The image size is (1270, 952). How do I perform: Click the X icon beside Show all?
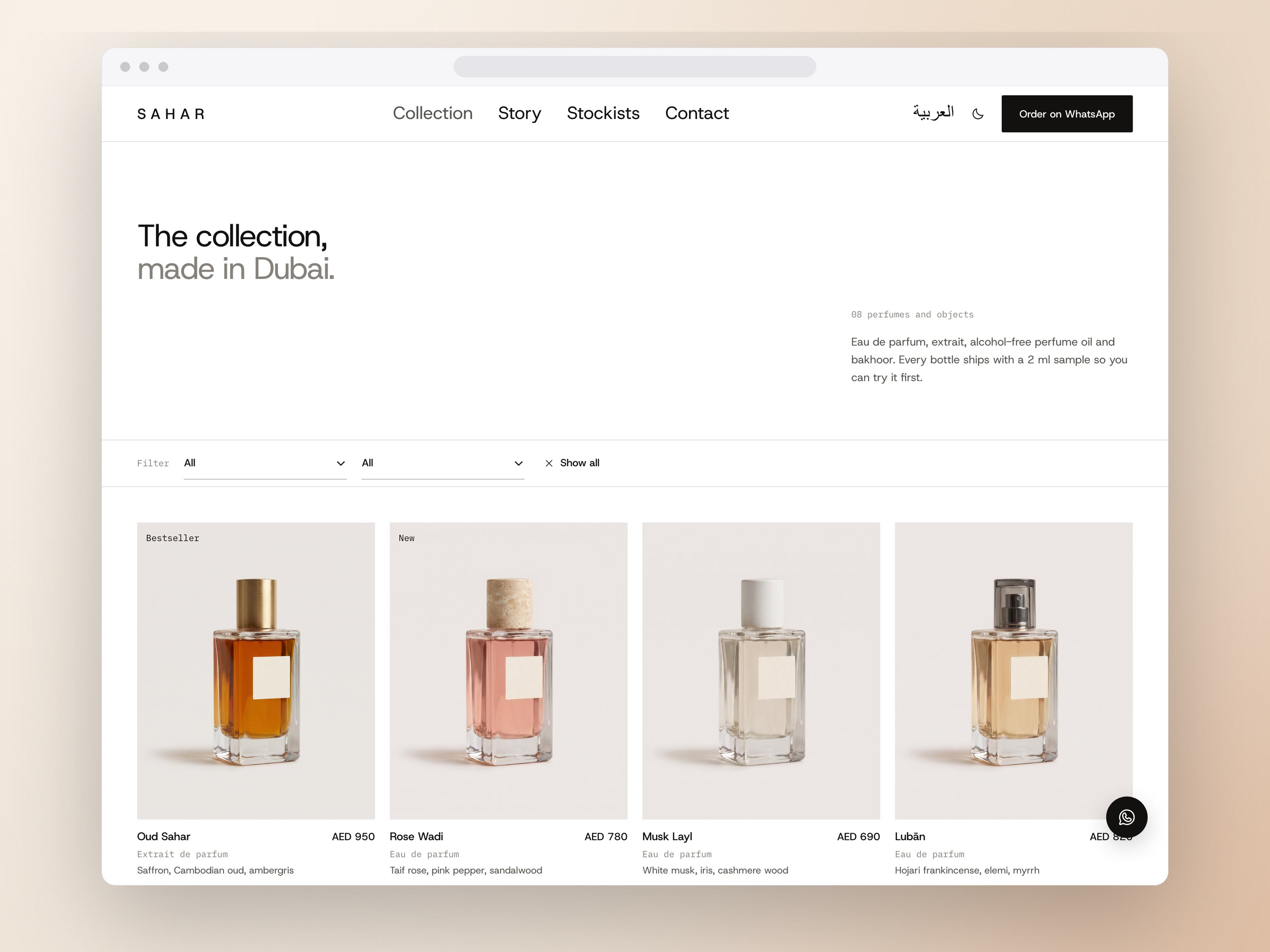tap(549, 463)
